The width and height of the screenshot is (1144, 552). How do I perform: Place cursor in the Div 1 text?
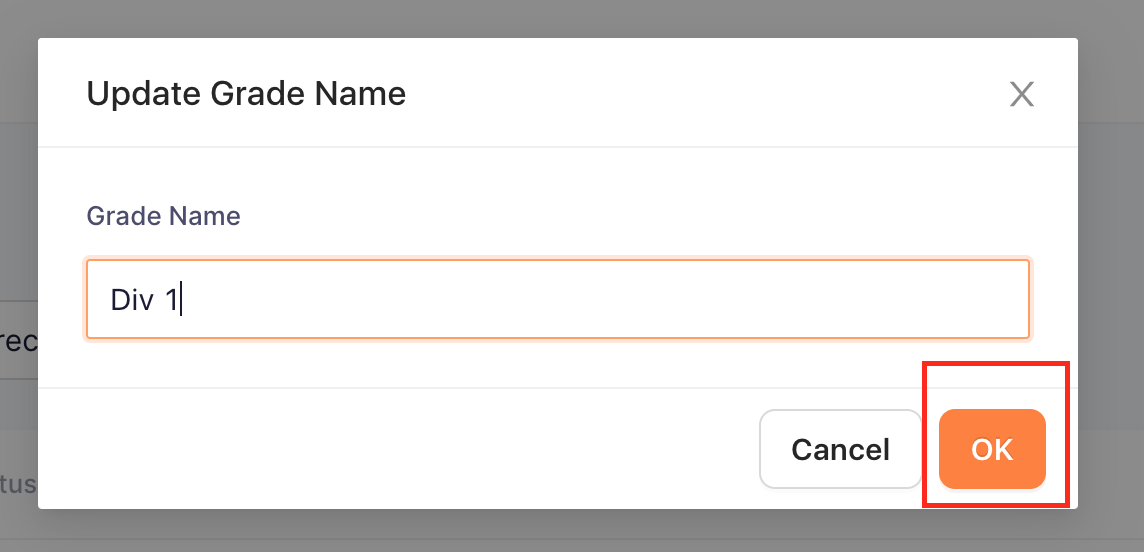point(144,300)
